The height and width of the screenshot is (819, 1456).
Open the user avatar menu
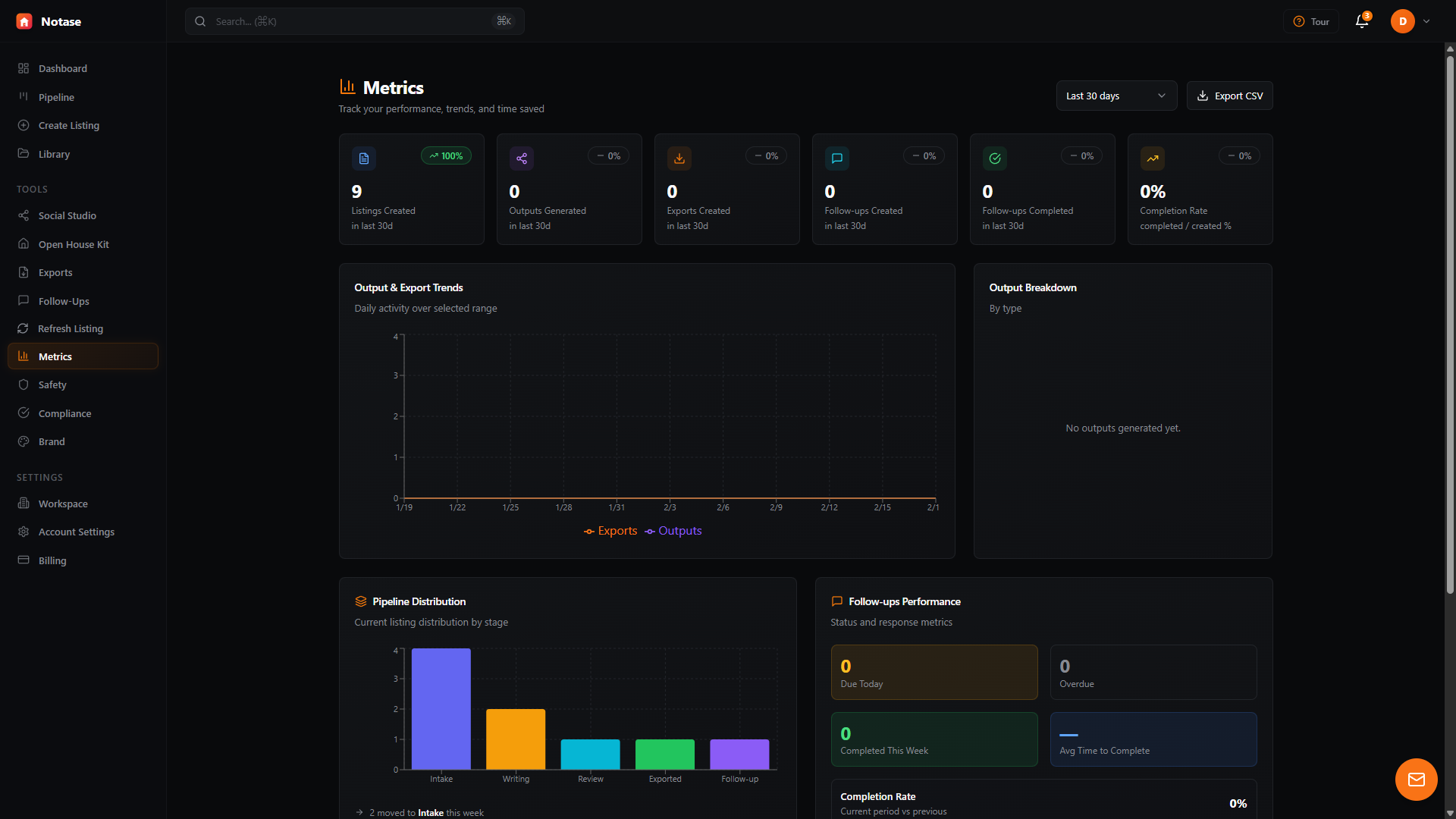(x=1400, y=21)
